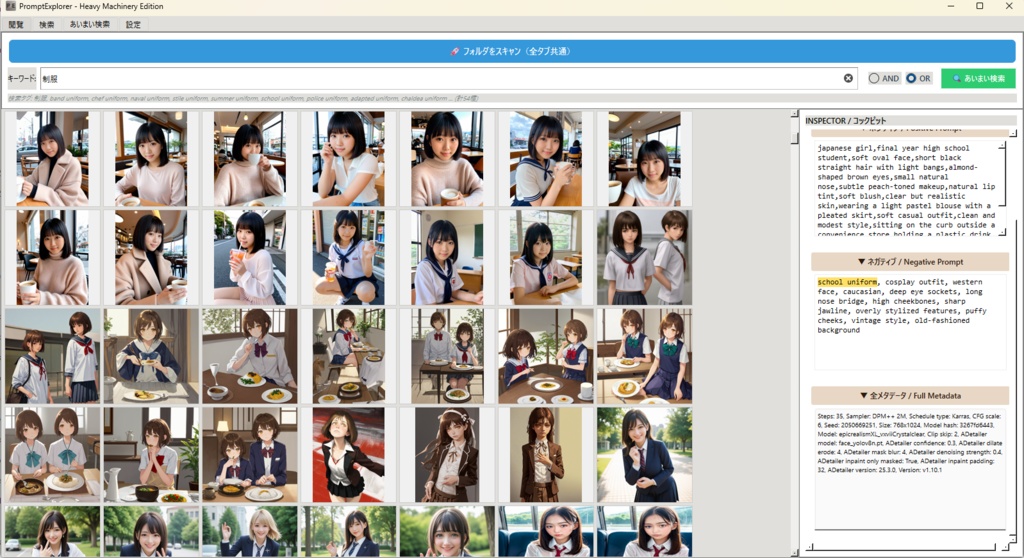Clear the keyword field with the X icon
This screenshot has height=558, width=1024.
click(x=848, y=78)
